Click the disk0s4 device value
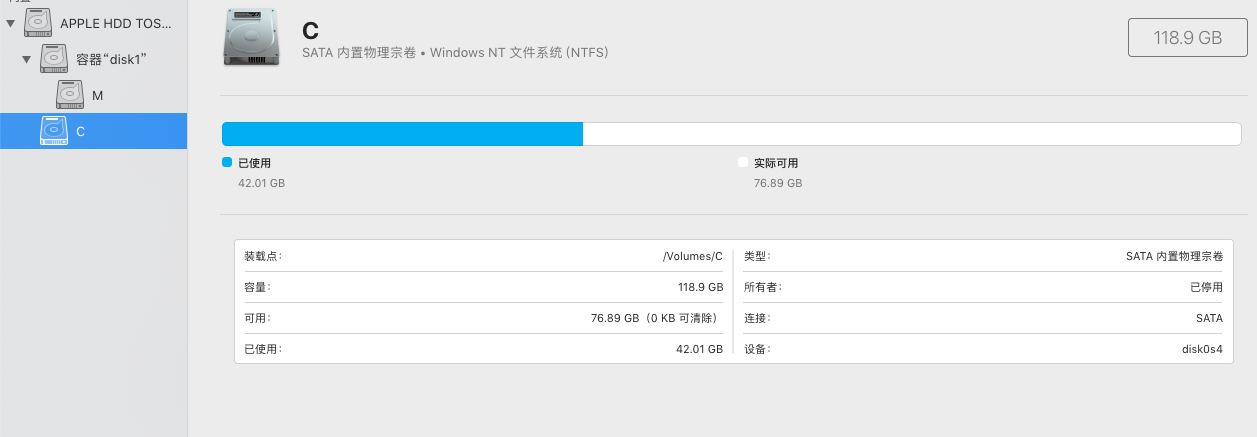 point(1202,349)
